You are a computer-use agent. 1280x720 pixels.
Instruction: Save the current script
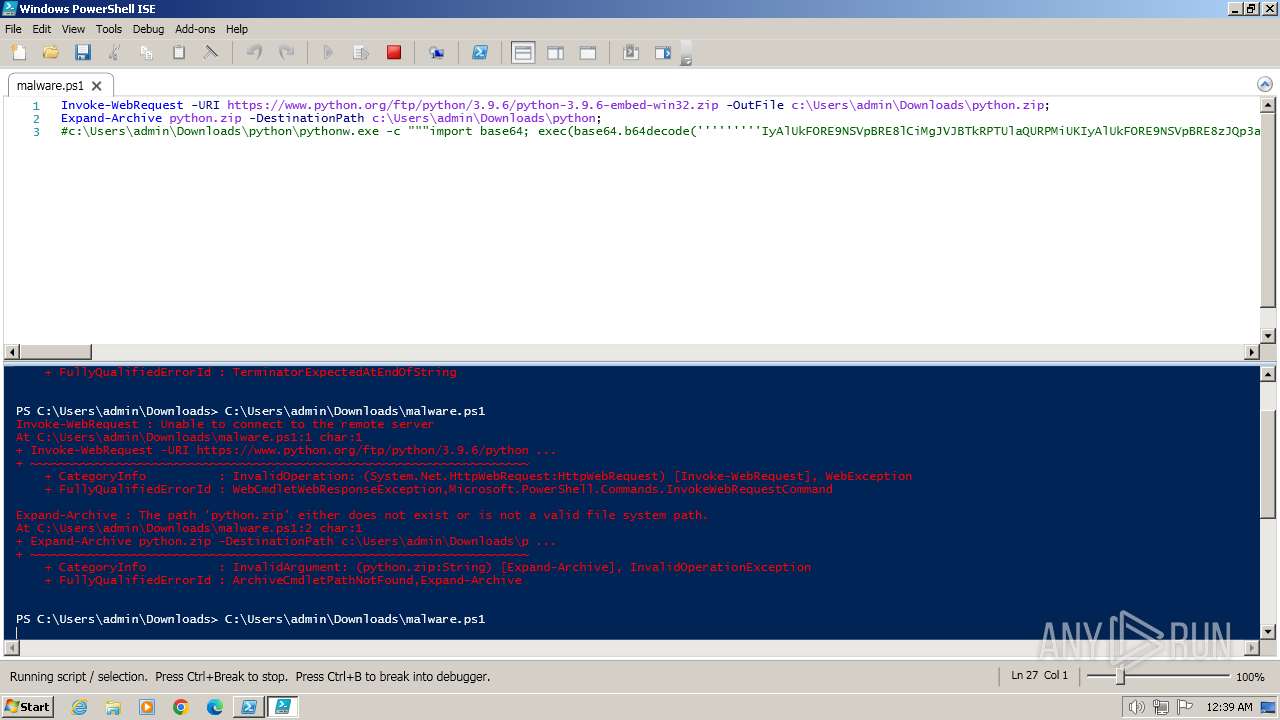(82, 52)
